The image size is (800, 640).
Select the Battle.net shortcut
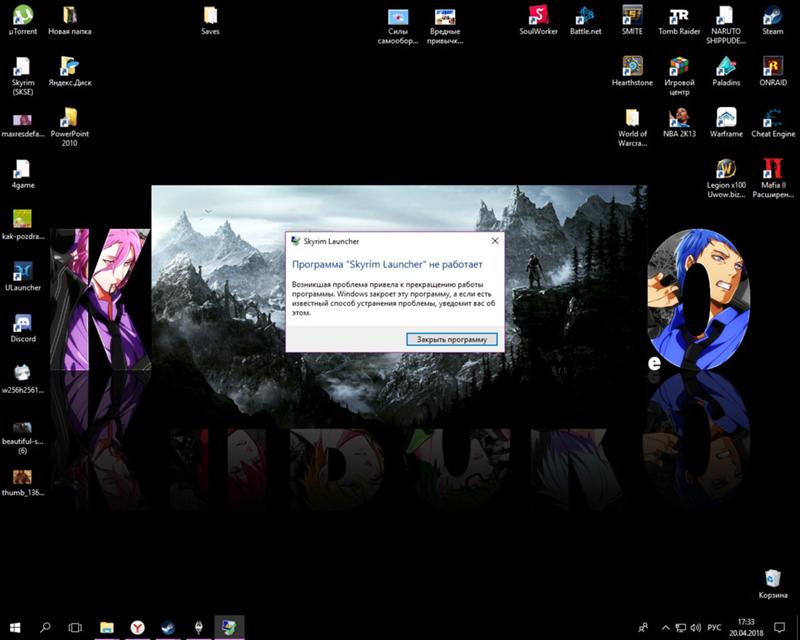pyautogui.click(x=585, y=20)
